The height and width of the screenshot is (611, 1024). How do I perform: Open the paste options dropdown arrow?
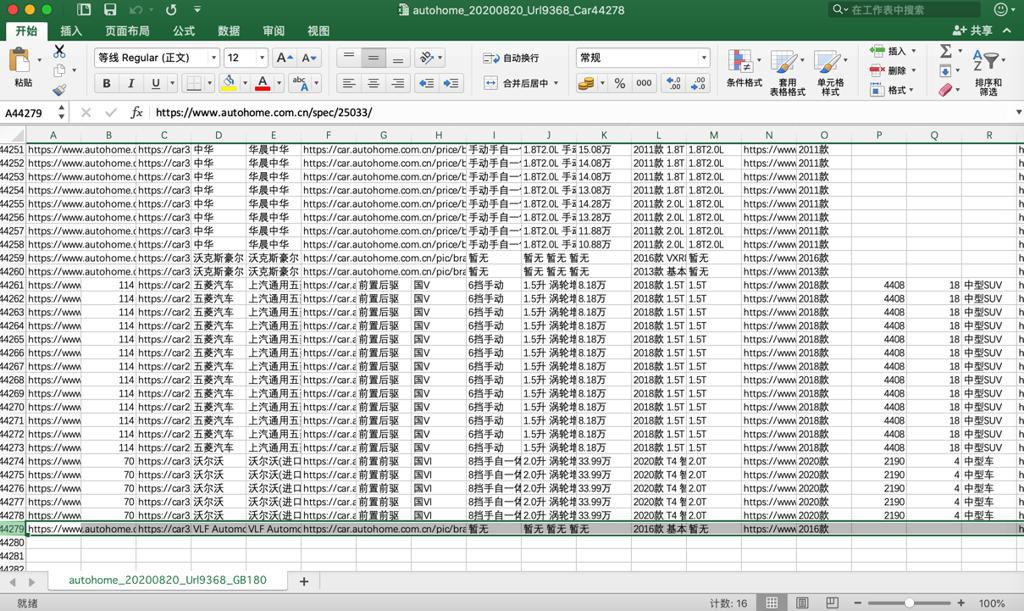click(39, 60)
